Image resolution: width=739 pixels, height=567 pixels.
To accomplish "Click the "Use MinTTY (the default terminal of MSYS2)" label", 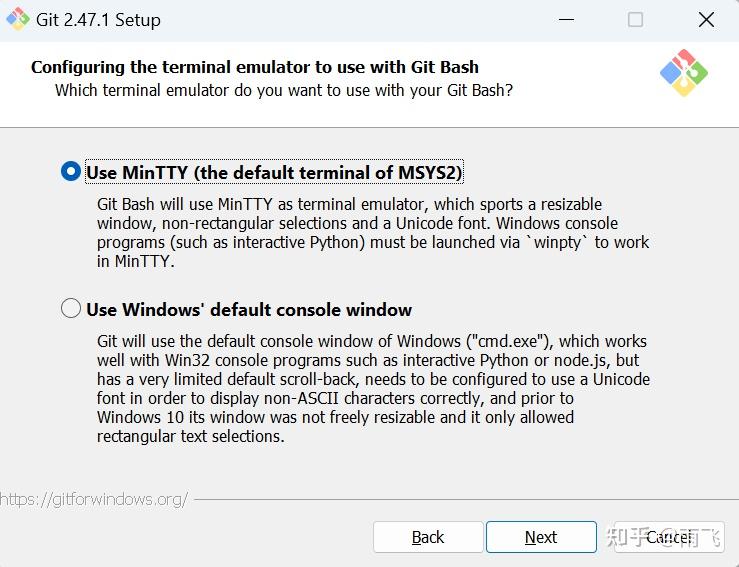I will [x=274, y=173].
